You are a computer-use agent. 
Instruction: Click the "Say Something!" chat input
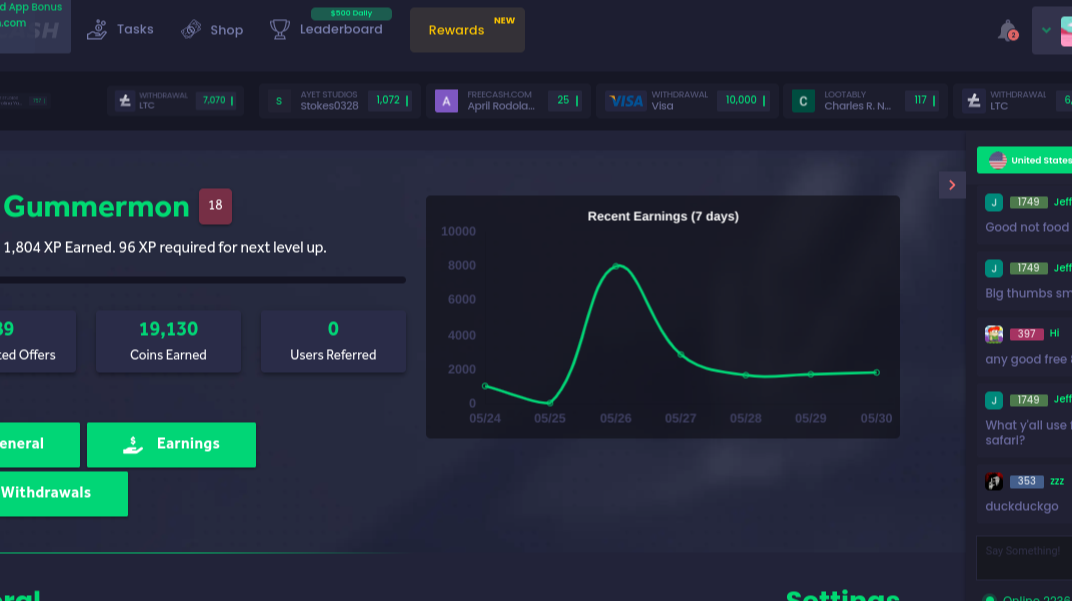pyautogui.click(x=1024, y=557)
